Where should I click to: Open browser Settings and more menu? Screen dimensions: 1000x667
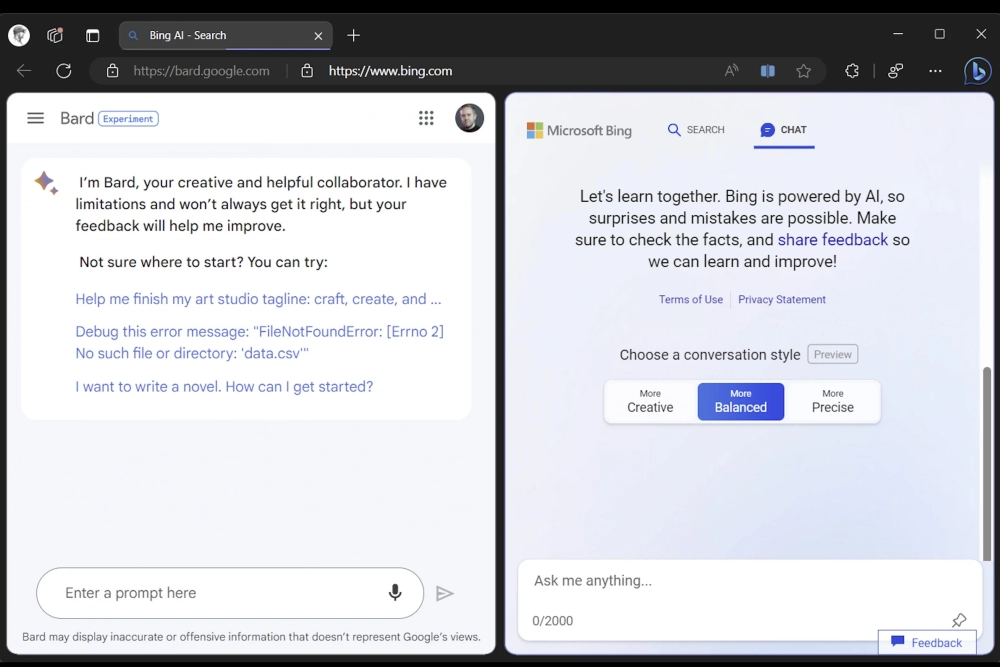click(x=935, y=71)
